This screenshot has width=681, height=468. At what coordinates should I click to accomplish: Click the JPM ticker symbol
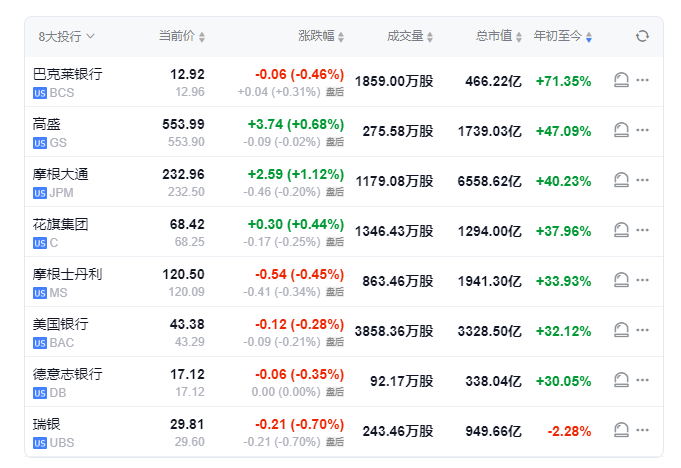(x=61, y=193)
